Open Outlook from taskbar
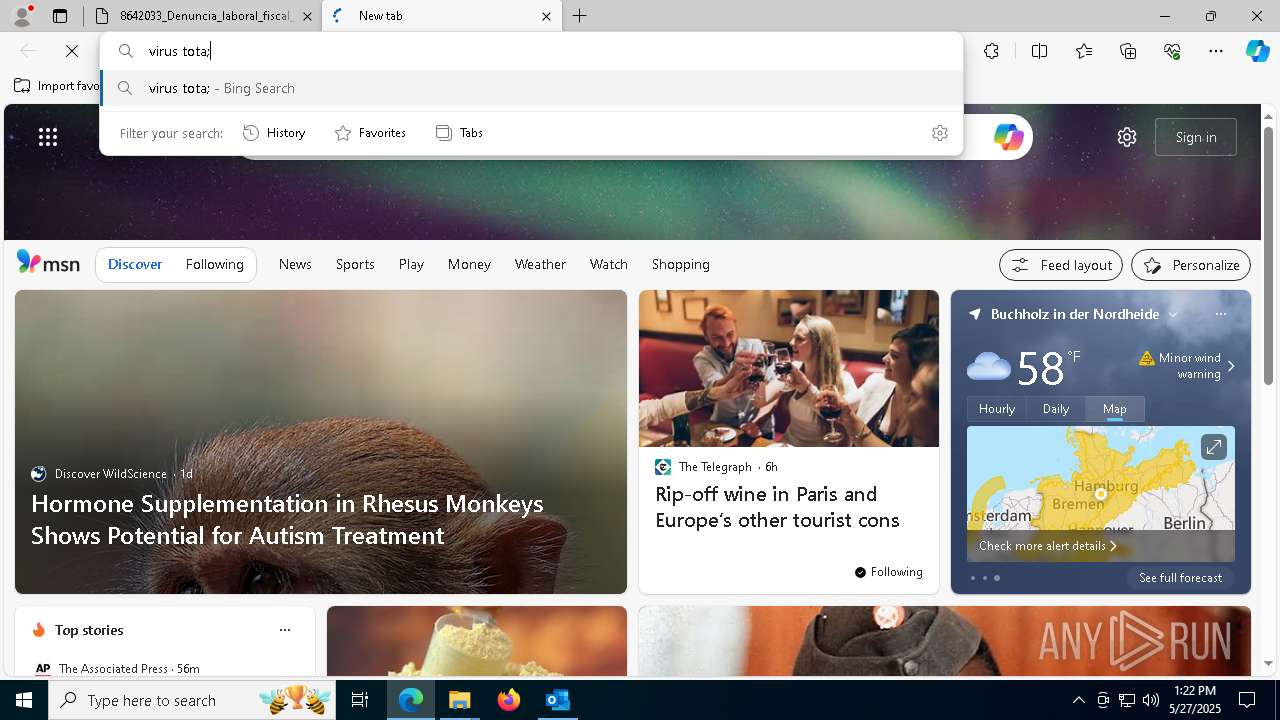Viewport: 1280px width, 720px height. [x=557, y=700]
